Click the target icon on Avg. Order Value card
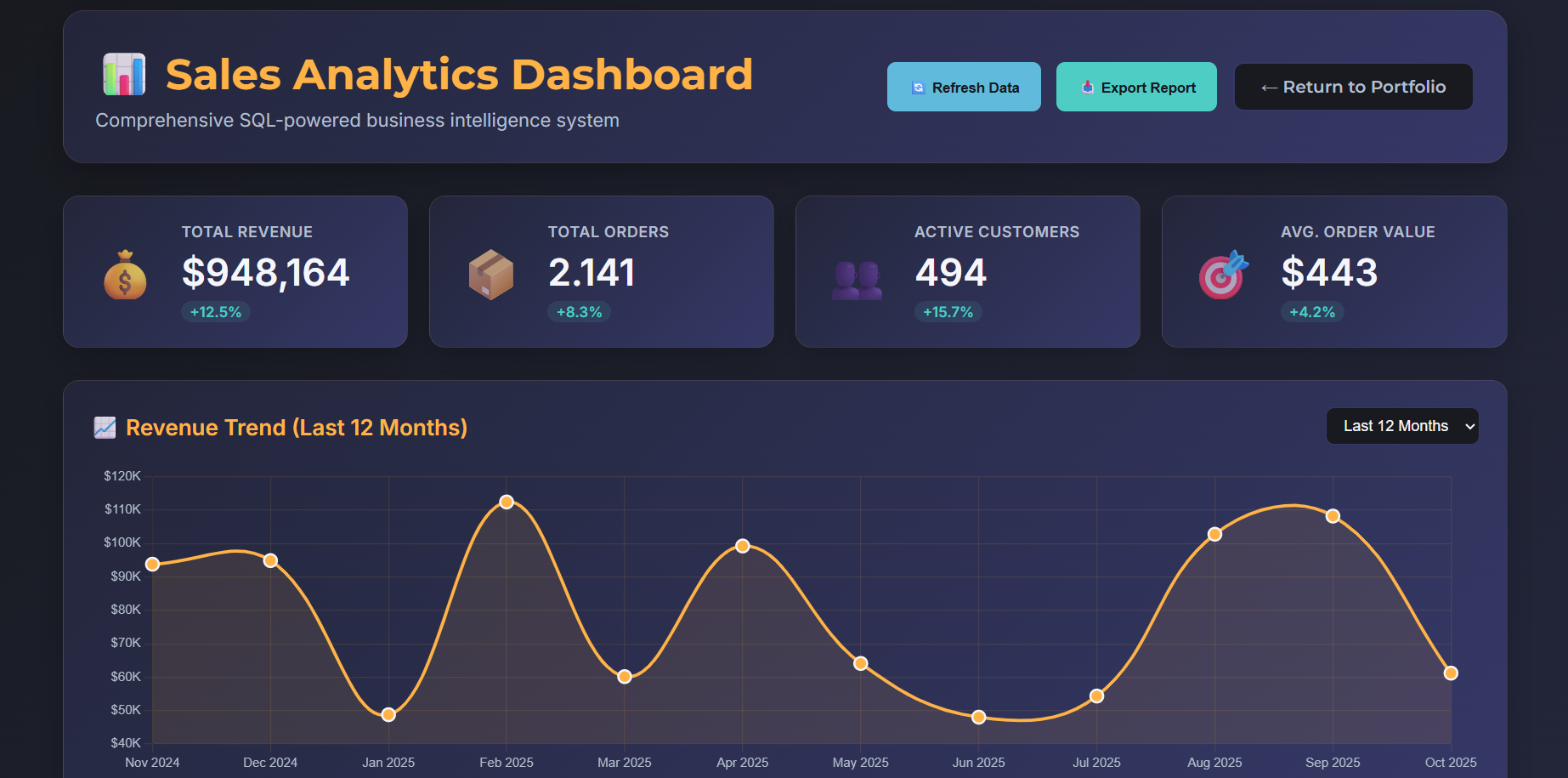 click(1221, 274)
